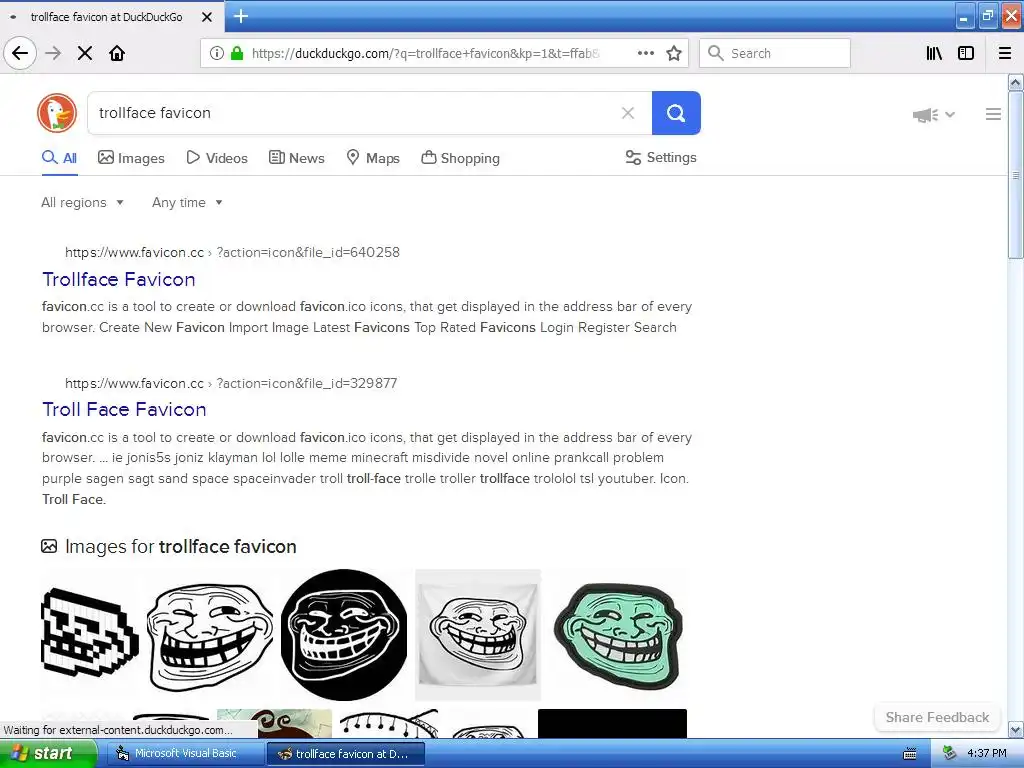Go back to the previous page
The width and height of the screenshot is (1024, 768).
[x=20, y=53]
